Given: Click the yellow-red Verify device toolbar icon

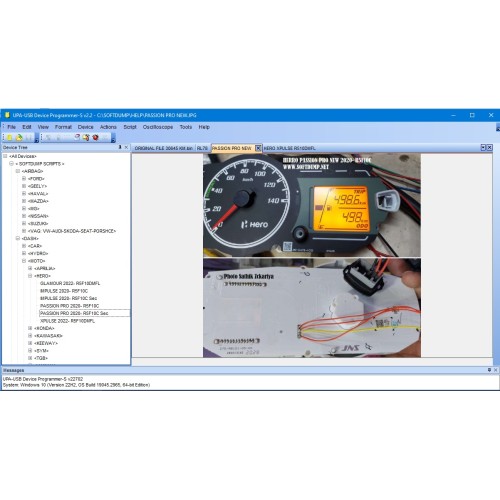Looking at the screenshot, I should point(86,137).
